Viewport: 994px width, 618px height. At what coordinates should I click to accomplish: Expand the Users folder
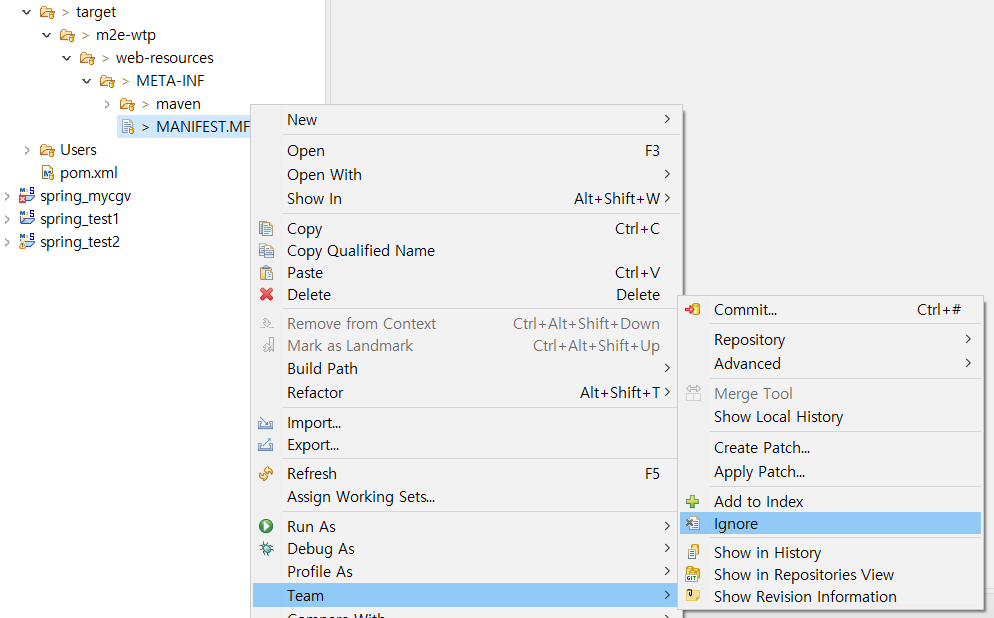(x=27, y=149)
